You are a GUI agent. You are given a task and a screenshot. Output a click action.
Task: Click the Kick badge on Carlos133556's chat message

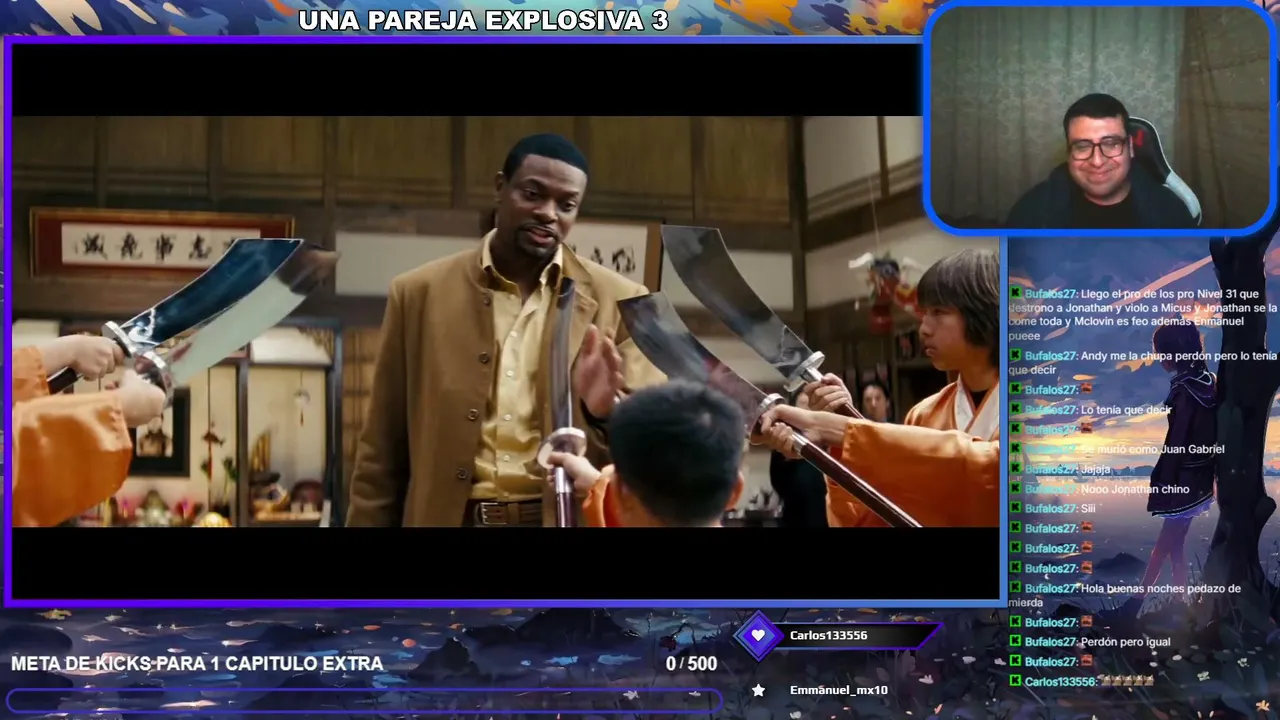1016,681
